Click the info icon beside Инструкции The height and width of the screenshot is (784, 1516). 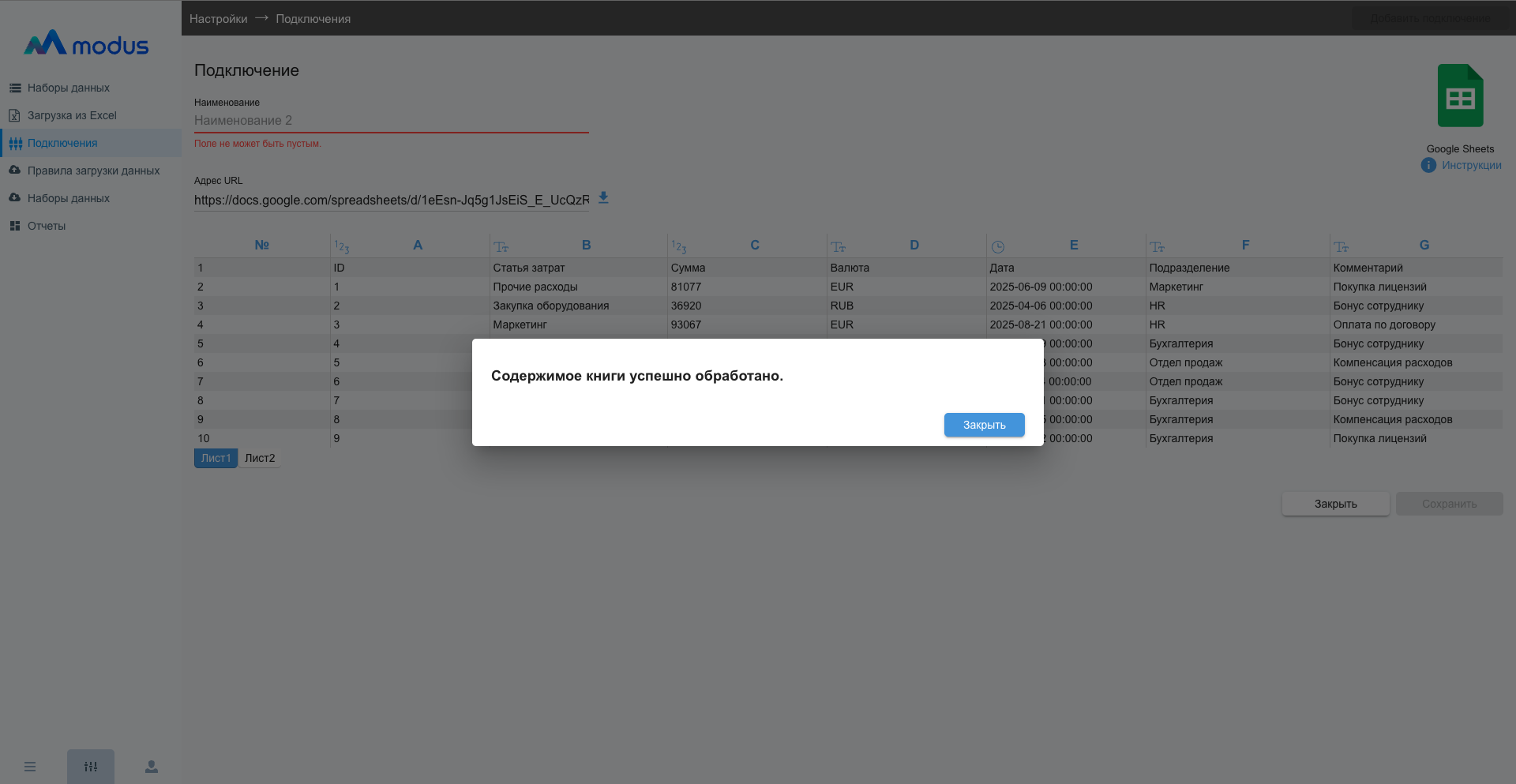(1428, 165)
